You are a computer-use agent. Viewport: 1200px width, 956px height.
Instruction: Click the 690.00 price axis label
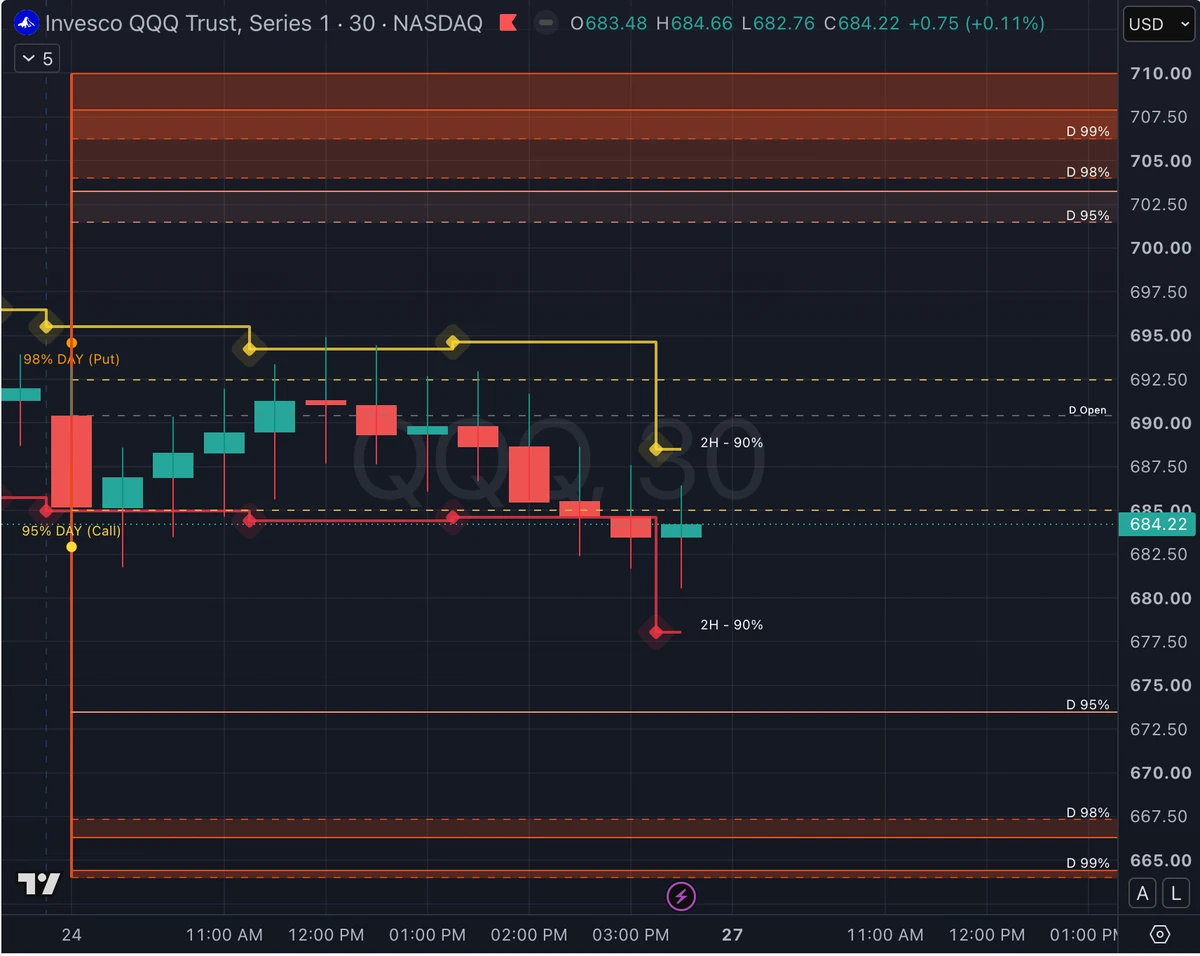click(1160, 423)
